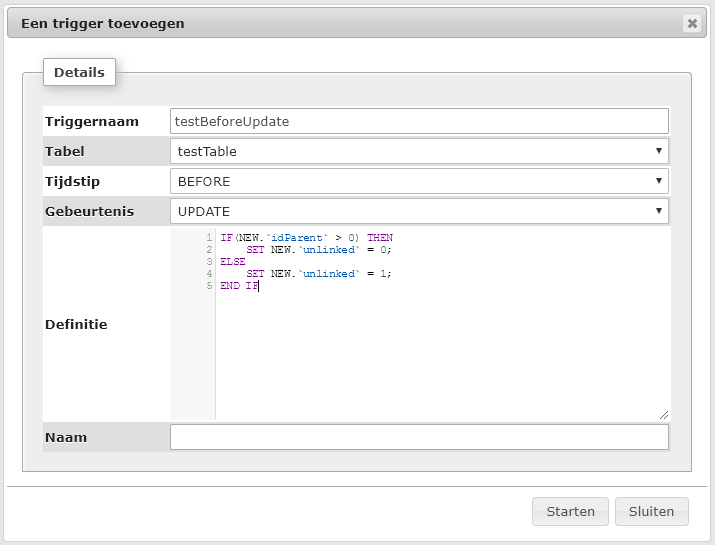Click the Naam input field
The height and width of the screenshot is (545, 715).
419,437
